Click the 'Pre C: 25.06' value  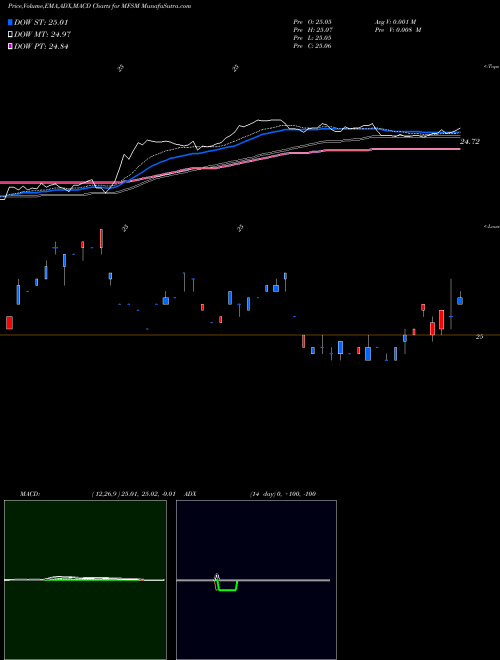click(313, 46)
